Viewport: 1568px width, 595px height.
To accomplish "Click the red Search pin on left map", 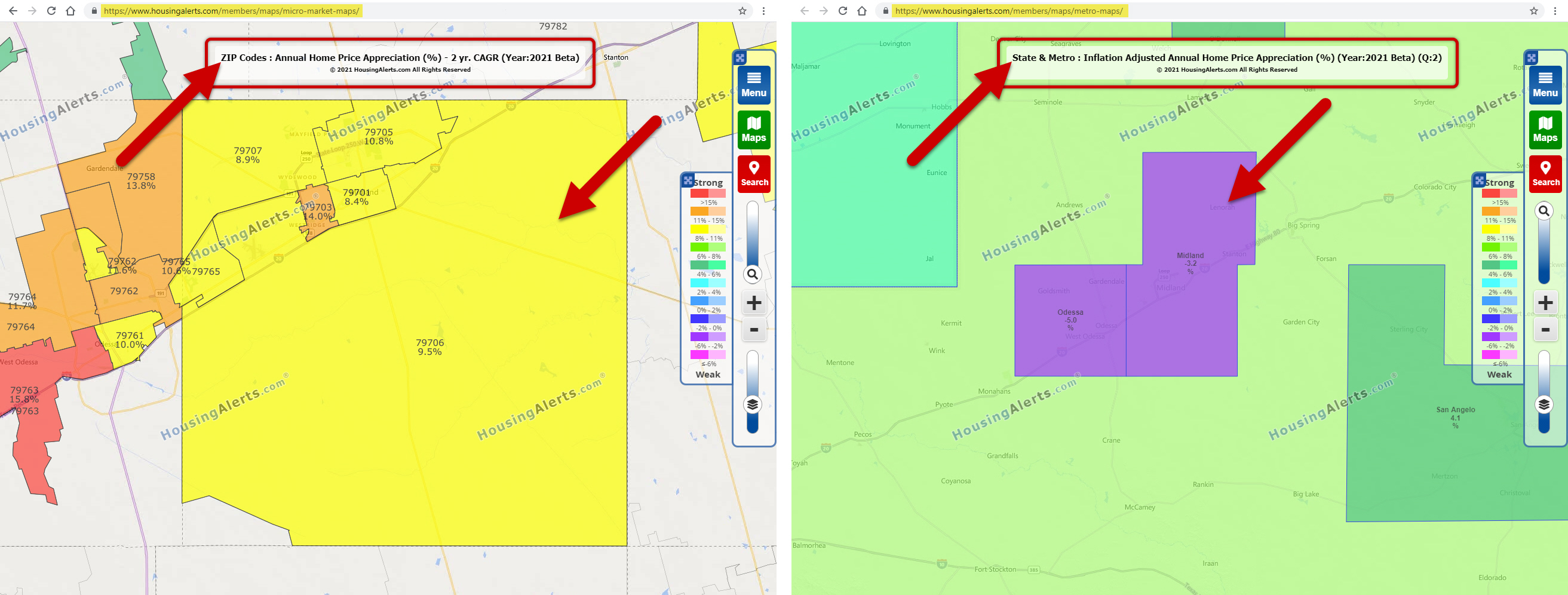I will [x=754, y=174].
